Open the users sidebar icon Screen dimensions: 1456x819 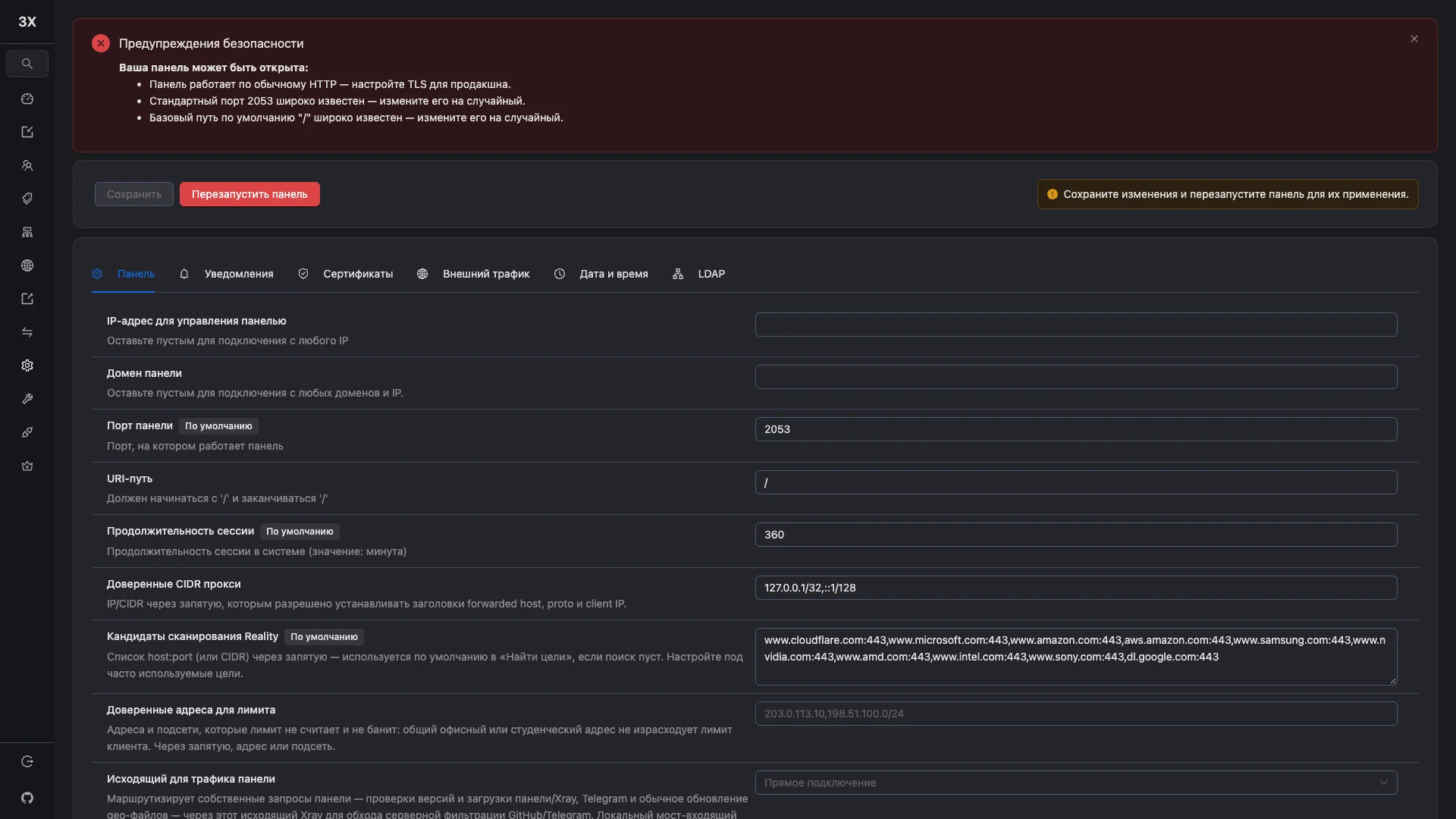(x=27, y=165)
